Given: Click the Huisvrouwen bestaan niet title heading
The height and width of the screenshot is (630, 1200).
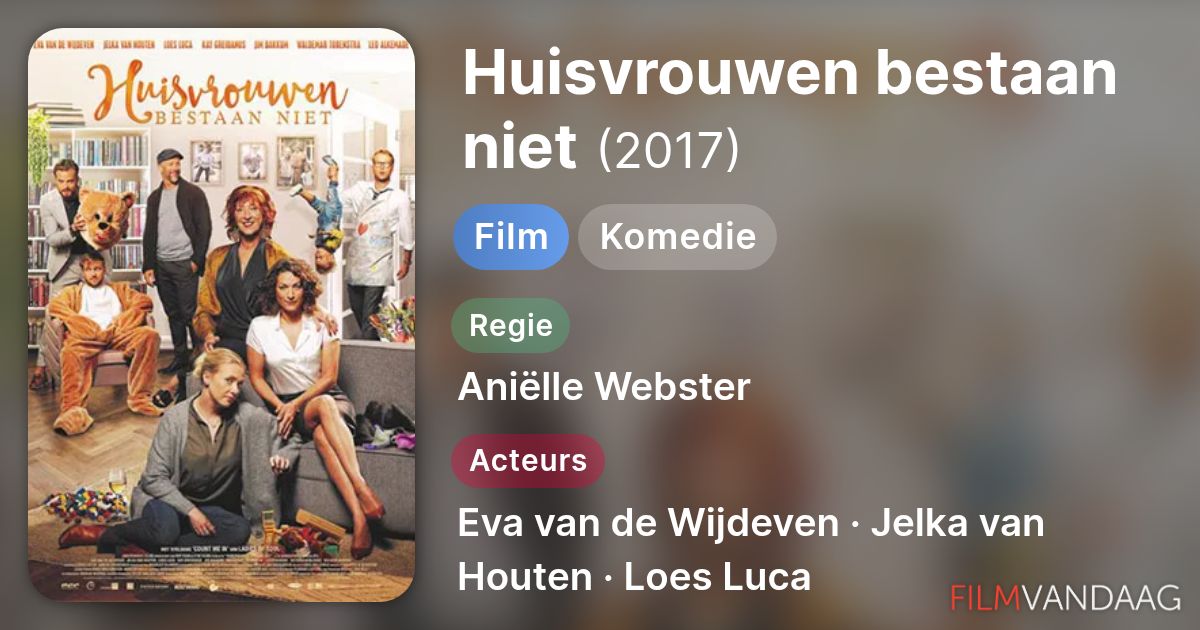Looking at the screenshot, I should click(790, 110).
